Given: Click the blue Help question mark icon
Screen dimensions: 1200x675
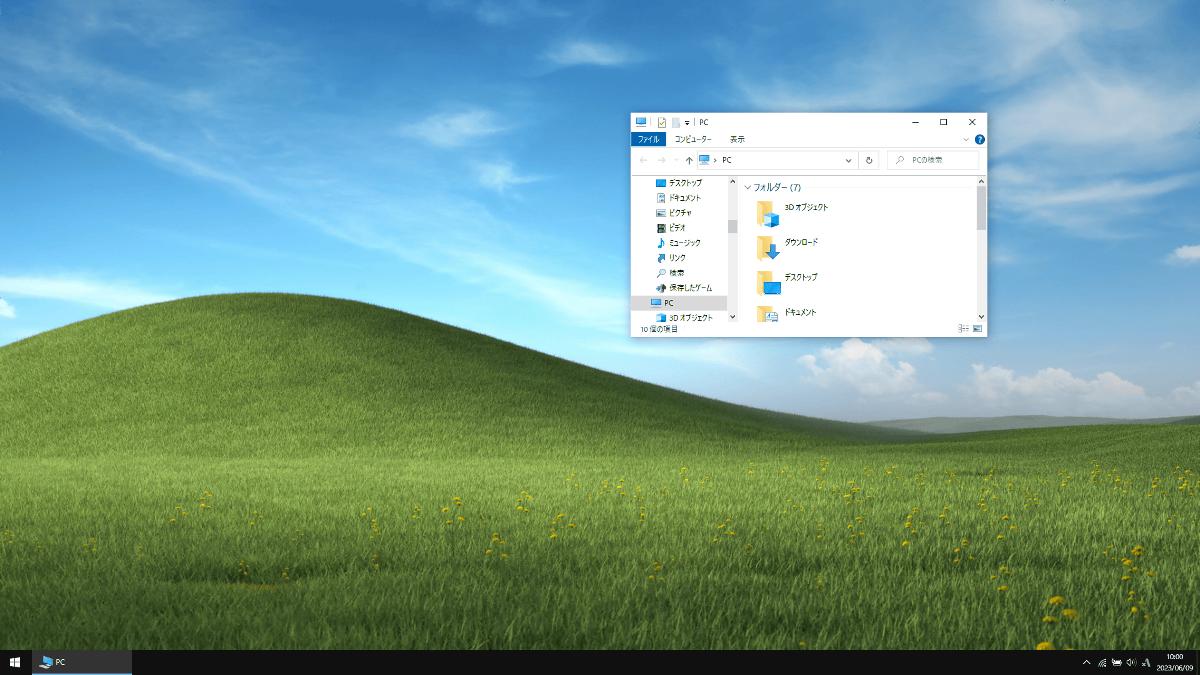Looking at the screenshot, I should click(980, 140).
